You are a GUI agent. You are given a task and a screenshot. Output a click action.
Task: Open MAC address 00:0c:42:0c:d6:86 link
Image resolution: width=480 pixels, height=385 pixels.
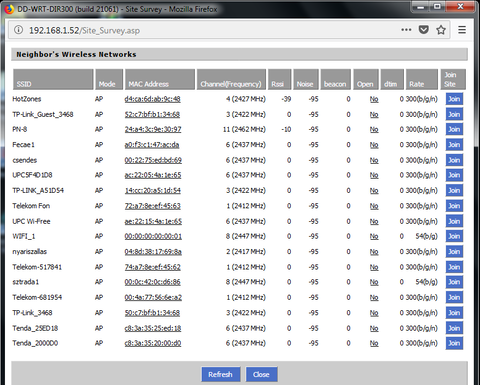[x=152, y=282]
